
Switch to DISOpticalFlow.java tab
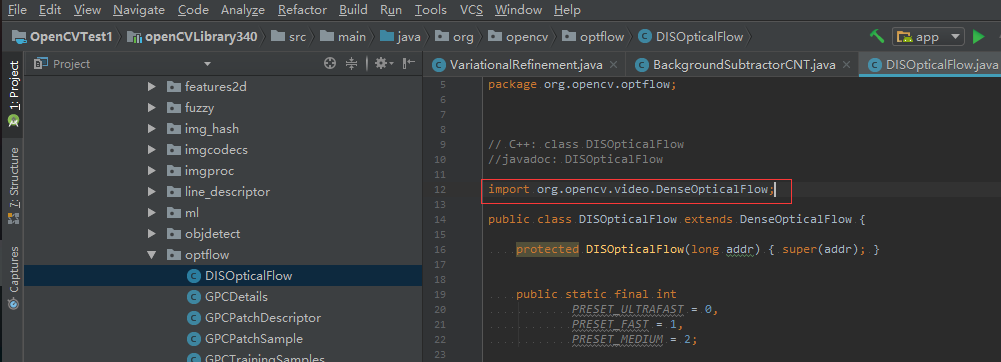coord(930,64)
